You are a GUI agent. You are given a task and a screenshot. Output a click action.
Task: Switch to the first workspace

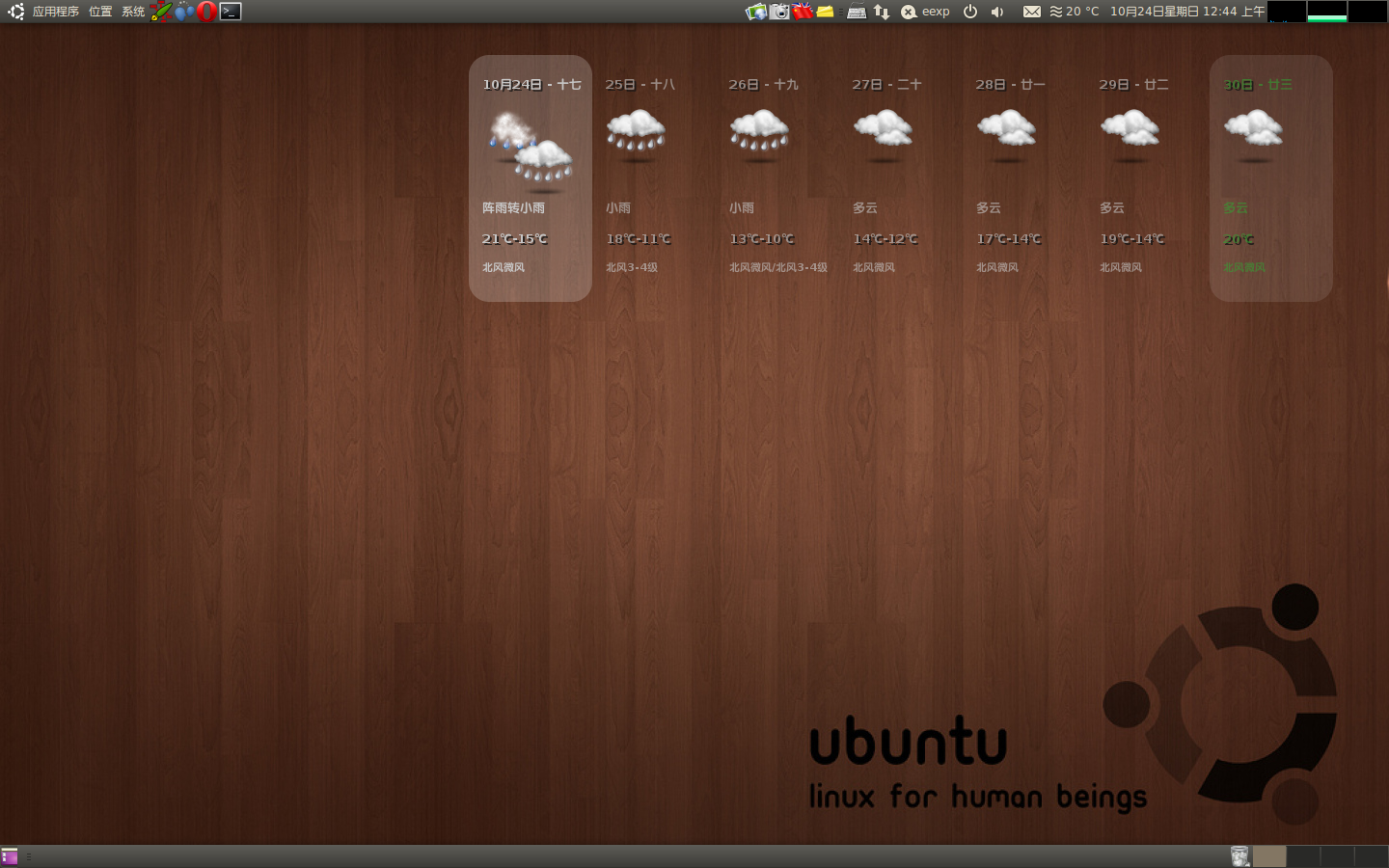pos(1269,856)
